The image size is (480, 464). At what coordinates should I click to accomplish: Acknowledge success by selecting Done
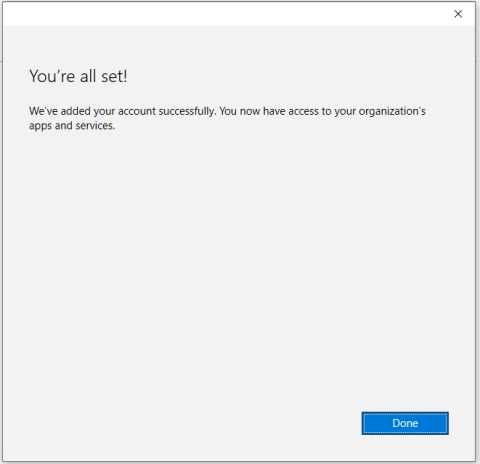point(405,423)
